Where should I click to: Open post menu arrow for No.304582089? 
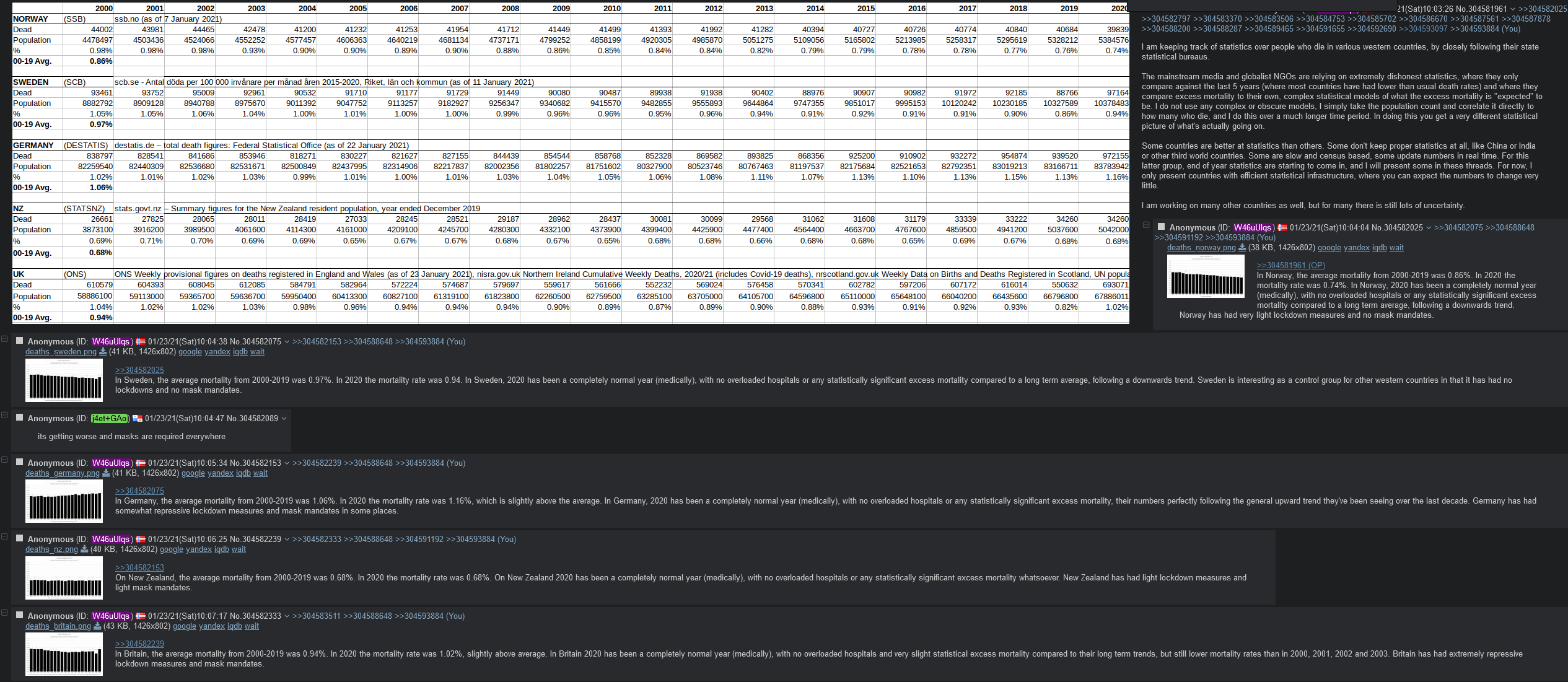284,419
